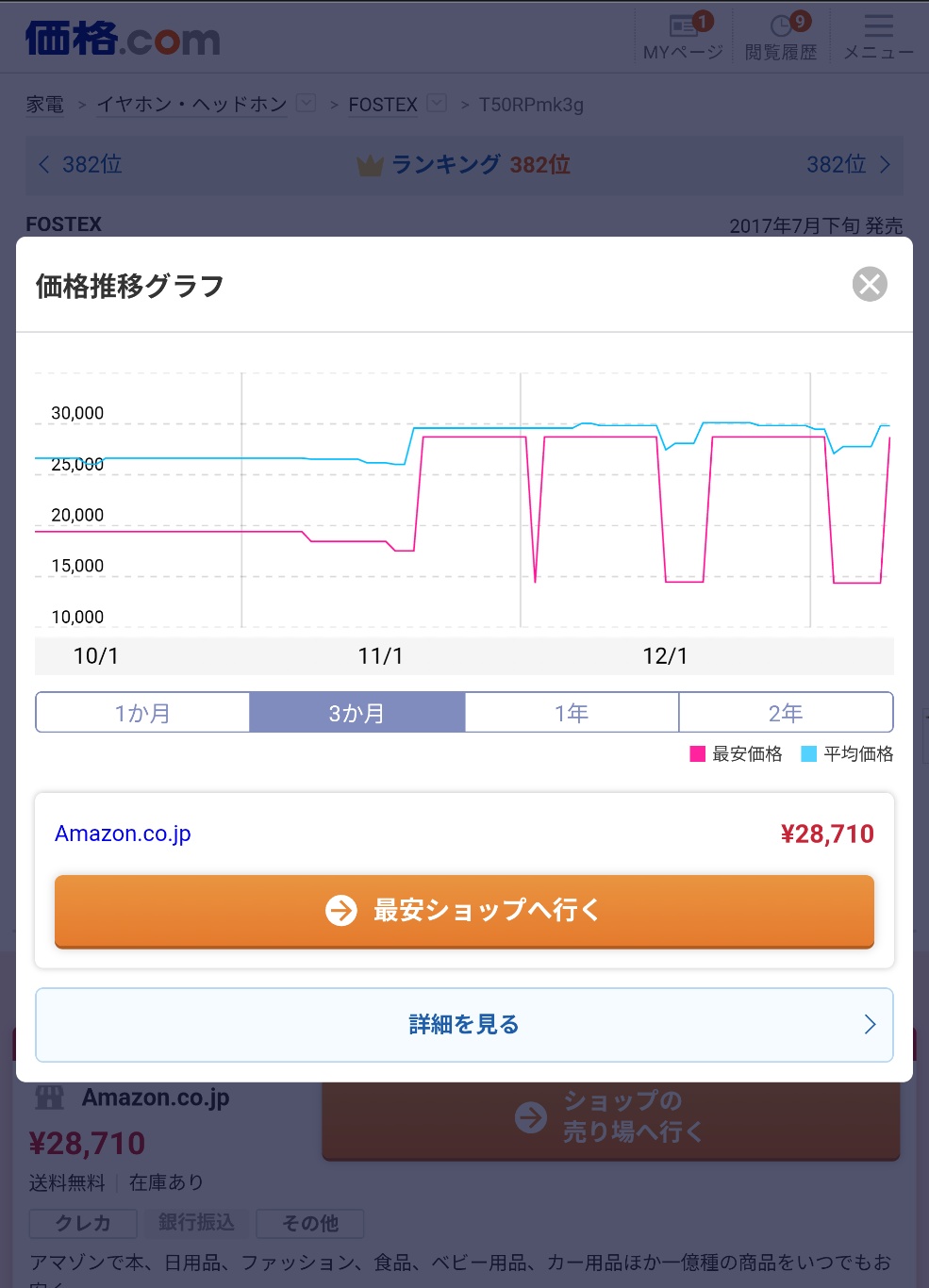Click the pink 最安価格 legend swatch
This screenshot has height=1288, width=929.
pos(698,753)
